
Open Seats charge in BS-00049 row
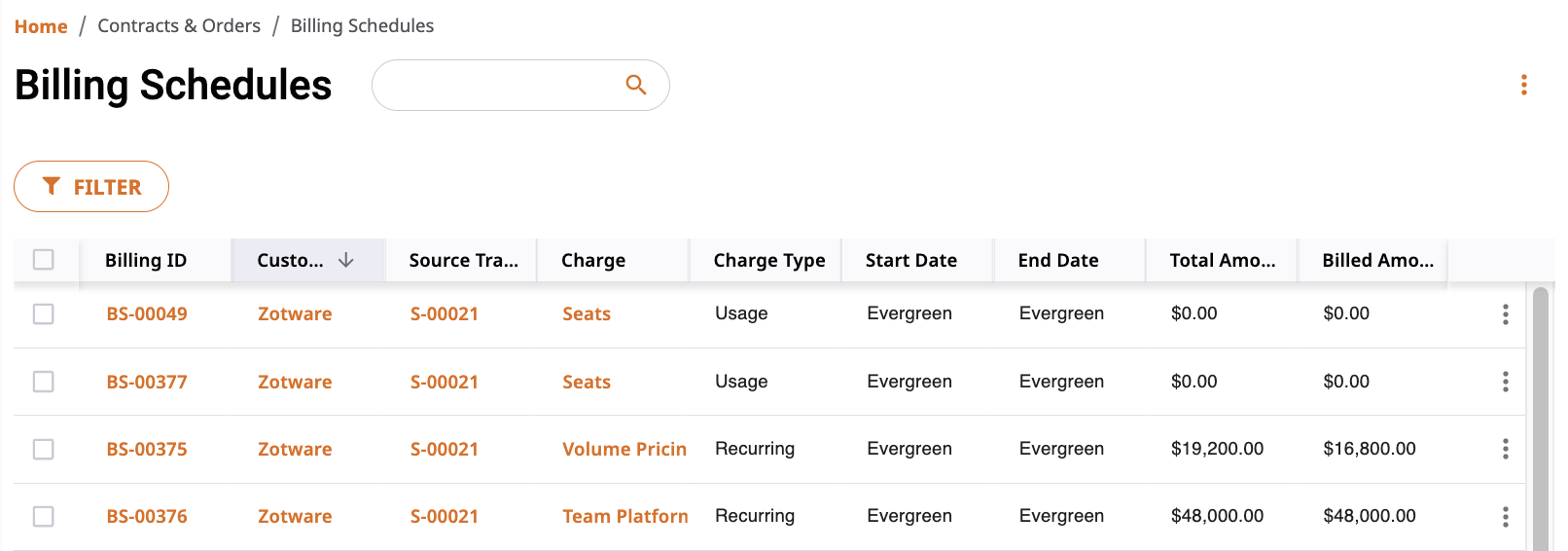coord(587,313)
